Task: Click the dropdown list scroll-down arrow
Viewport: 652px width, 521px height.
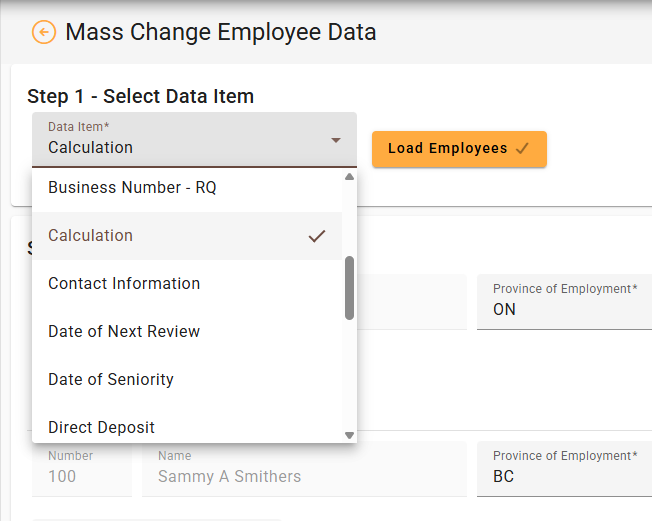Action: (x=349, y=435)
